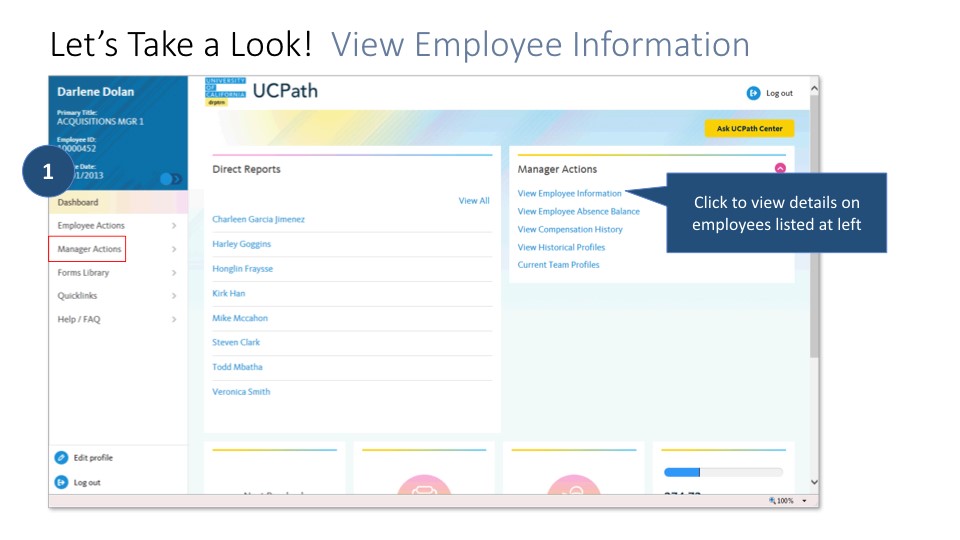Screen dimensions: 960x540
Task: Toggle the sidebar collapse switch in profile header
Action: click(171, 179)
